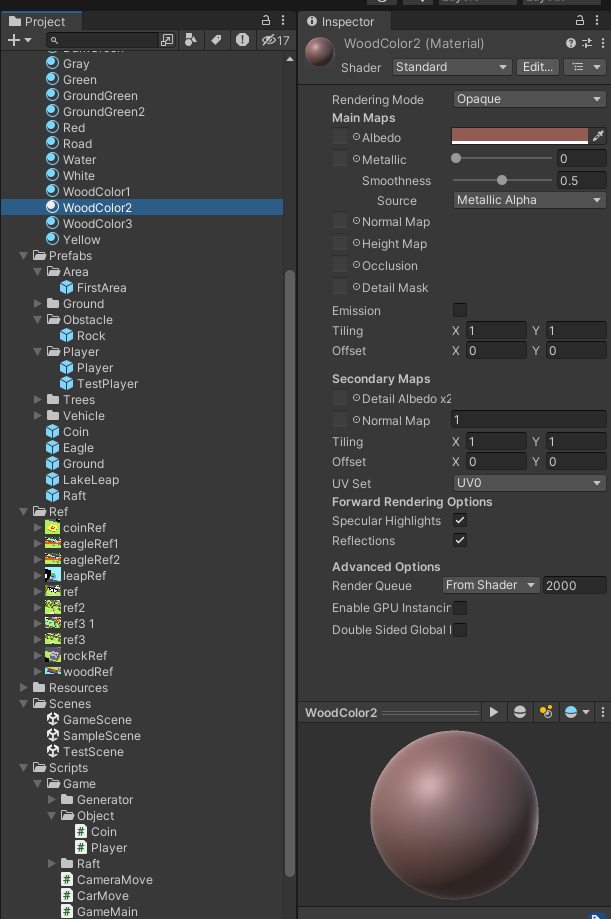
Task: Select the Albedo texture slot picker
Action: (x=357, y=137)
